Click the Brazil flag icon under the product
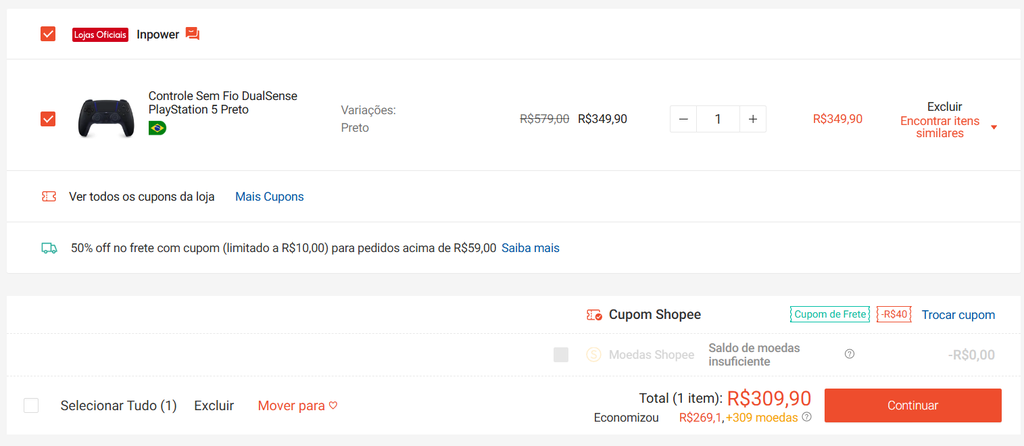The width and height of the screenshot is (1024, 446). tap(157, 128)
